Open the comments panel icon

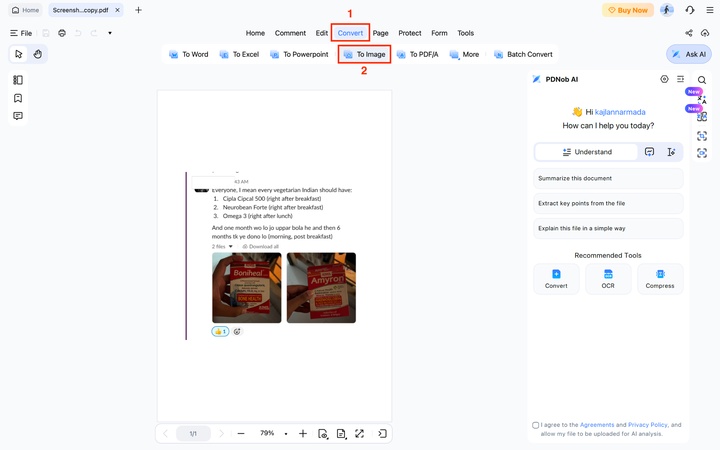pos(18,116)
